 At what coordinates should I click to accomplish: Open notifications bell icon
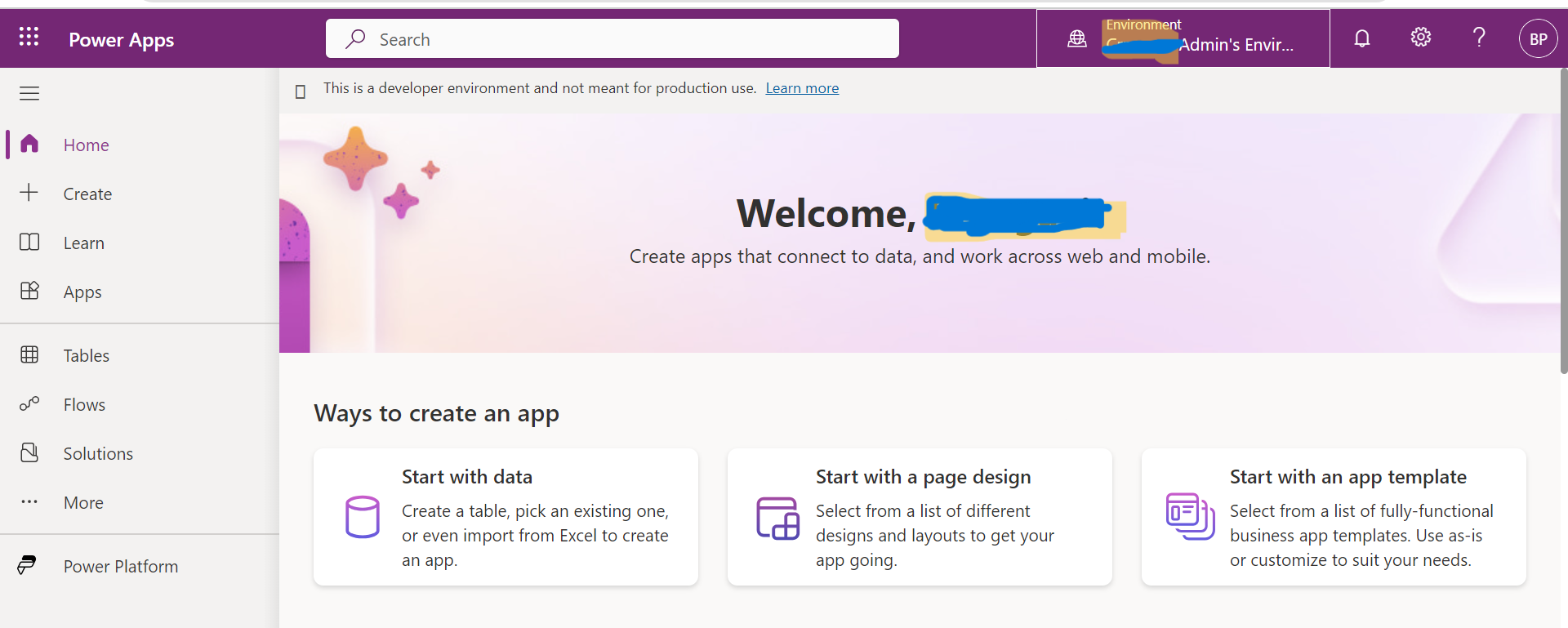1362,38
